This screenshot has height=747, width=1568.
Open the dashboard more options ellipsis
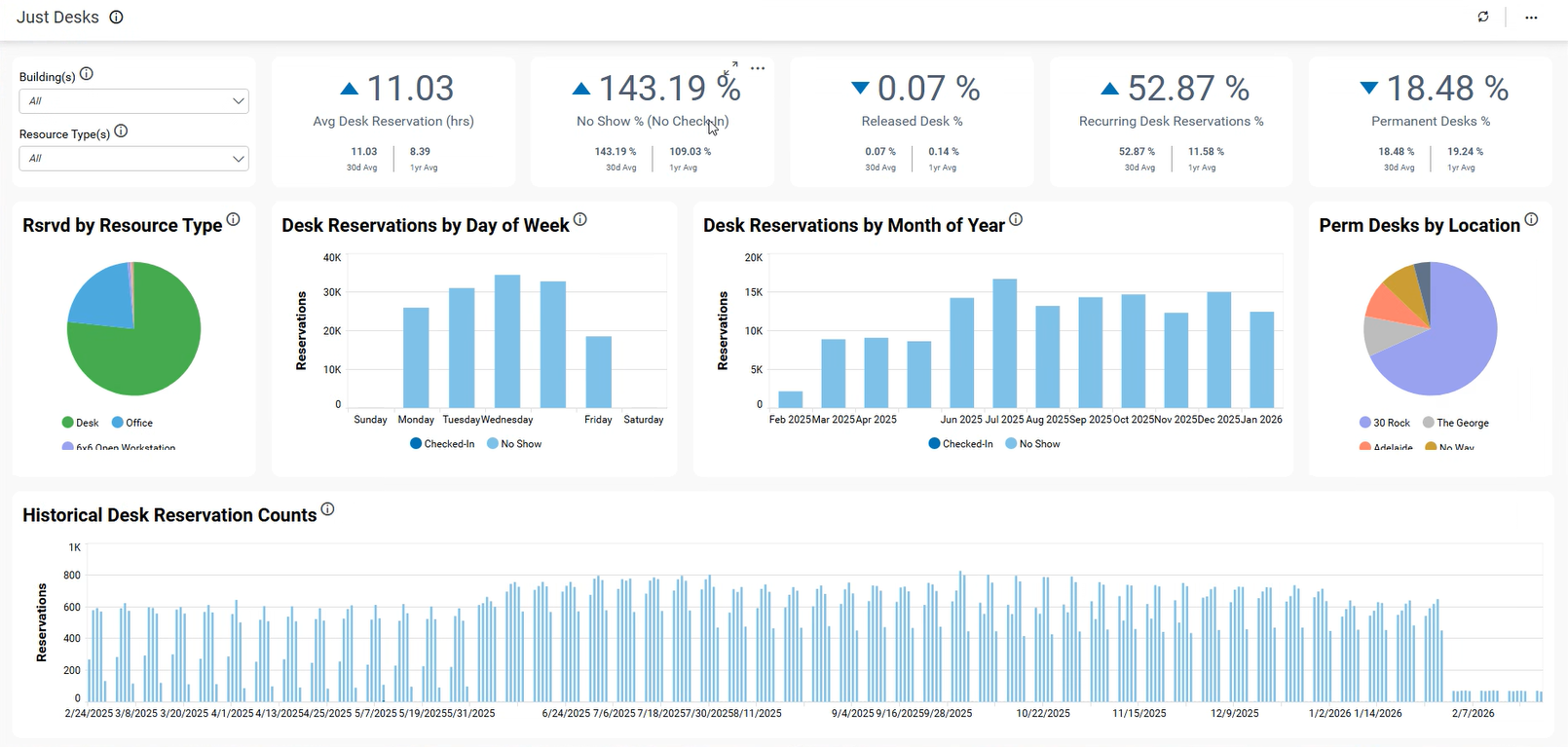(x=1531, y=18)
